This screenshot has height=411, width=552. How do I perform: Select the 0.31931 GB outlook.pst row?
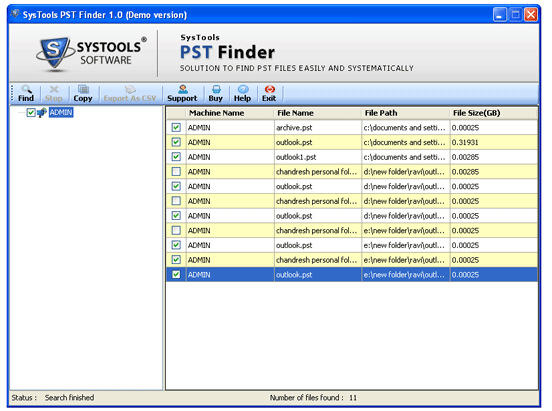click(352, 142)
